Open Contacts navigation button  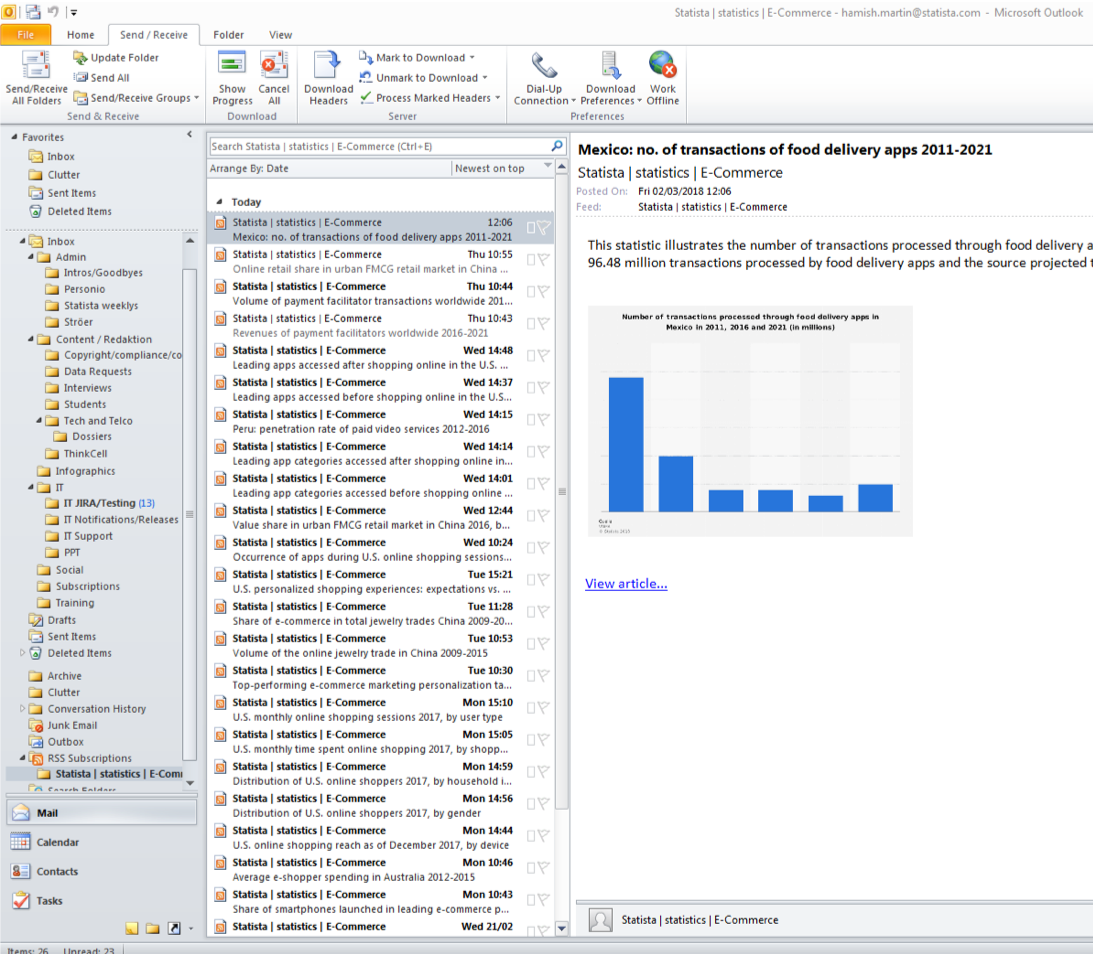[102, 871]
